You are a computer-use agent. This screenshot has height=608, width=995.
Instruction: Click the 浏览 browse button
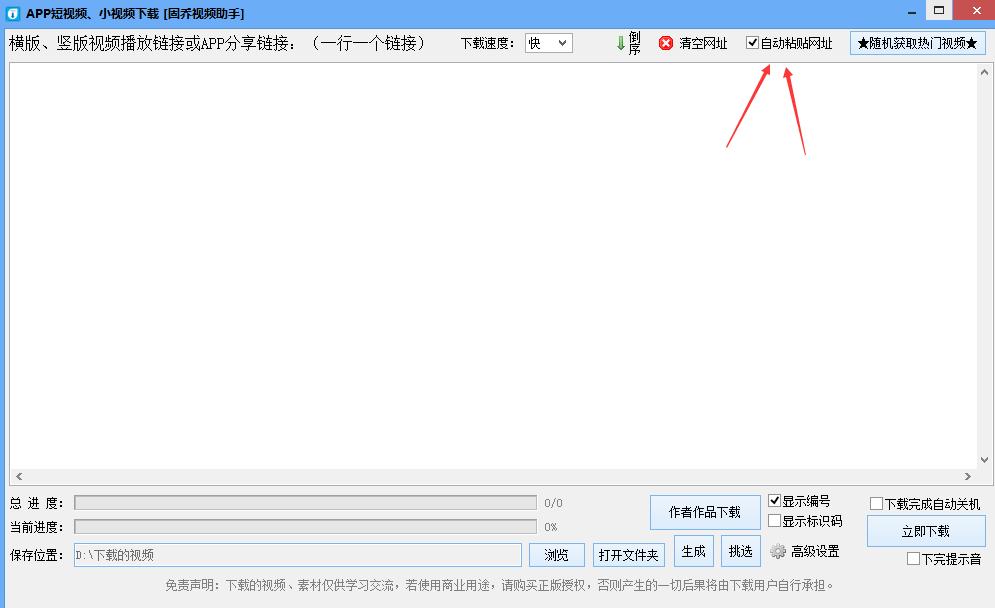tap(557, 555)
